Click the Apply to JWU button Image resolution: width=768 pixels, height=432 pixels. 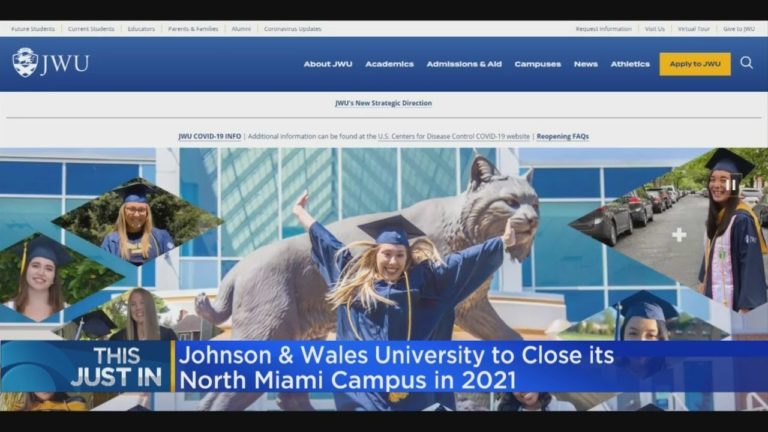click(695, 64)
